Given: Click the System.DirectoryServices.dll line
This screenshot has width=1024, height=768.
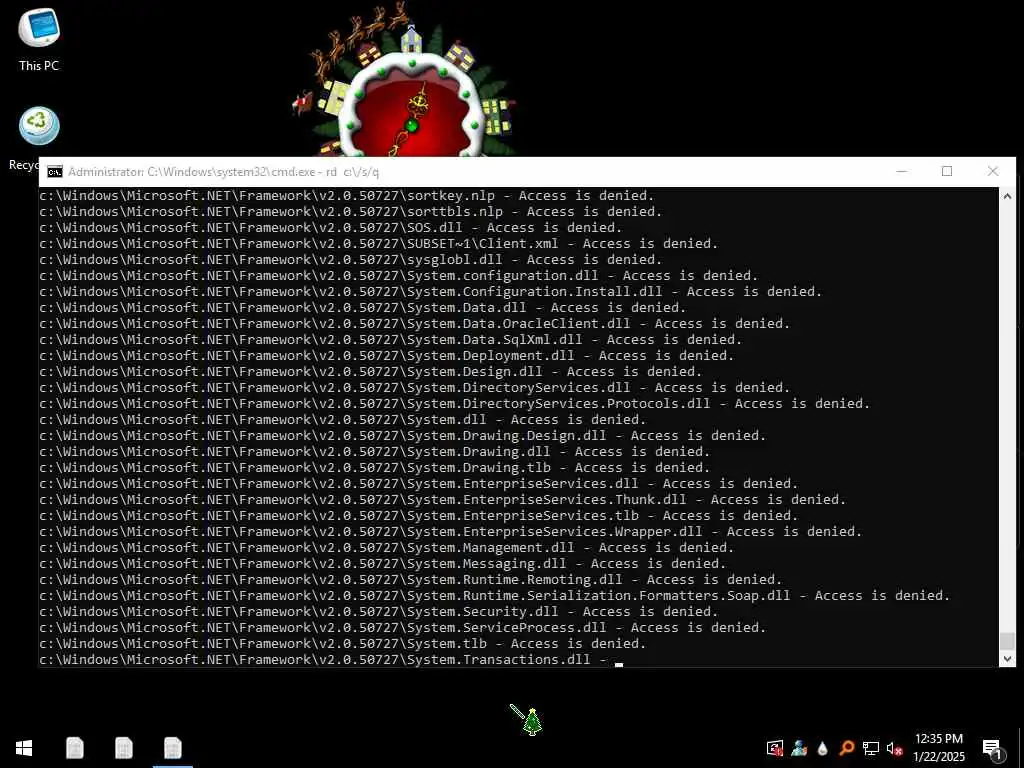Looking at the screenshot, I should [x=415, y=388].
